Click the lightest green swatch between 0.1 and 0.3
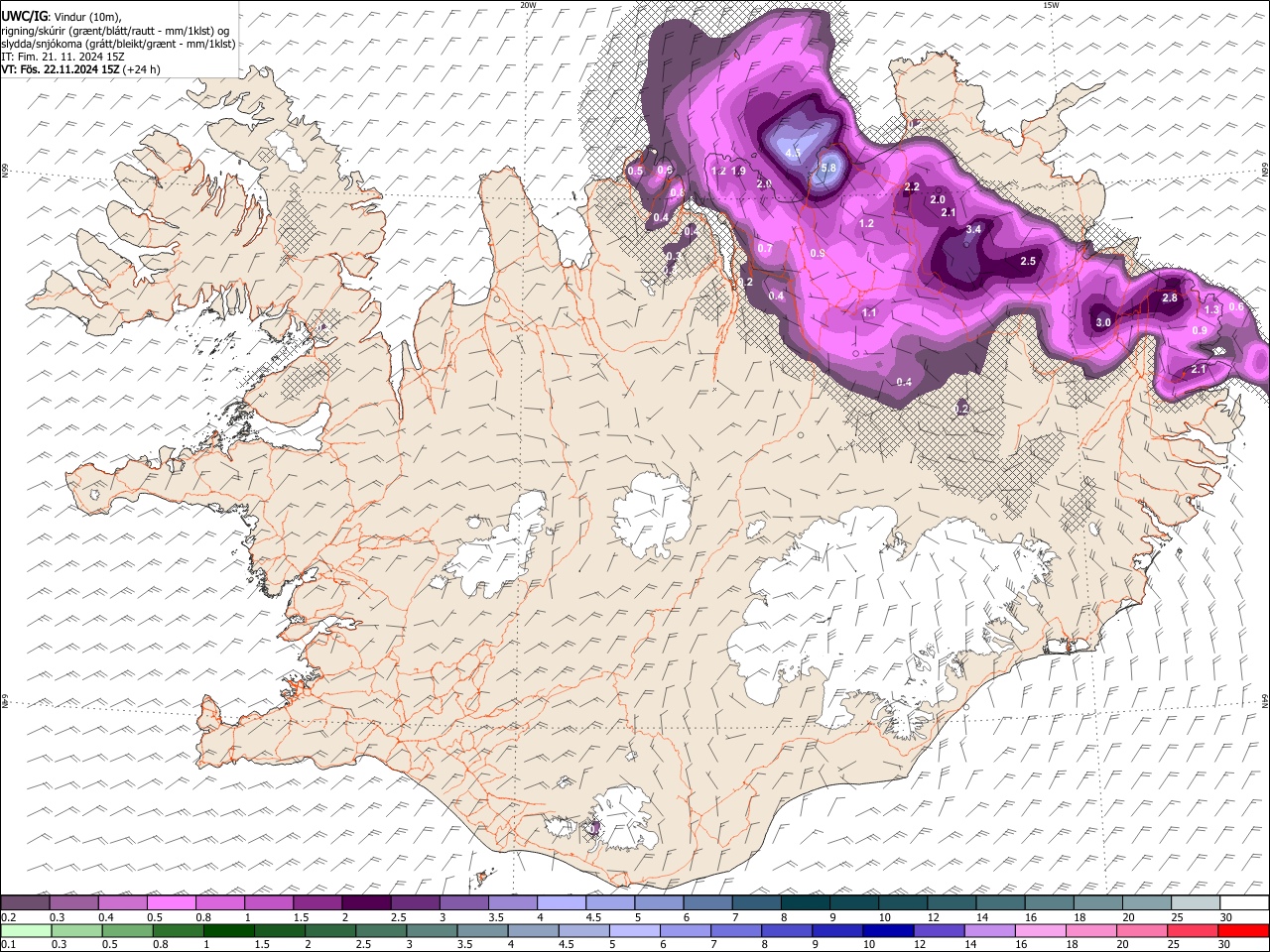 point(25,930)
